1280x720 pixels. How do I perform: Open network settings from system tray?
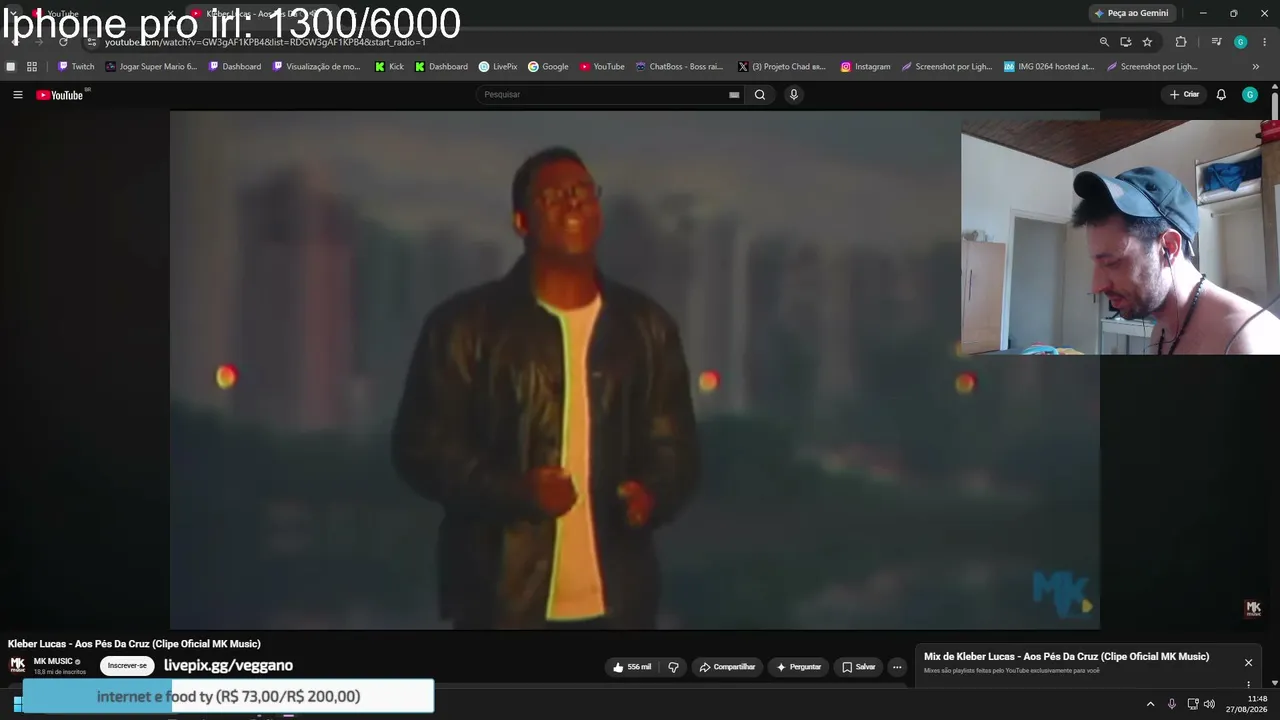(x=1193, y=704)
